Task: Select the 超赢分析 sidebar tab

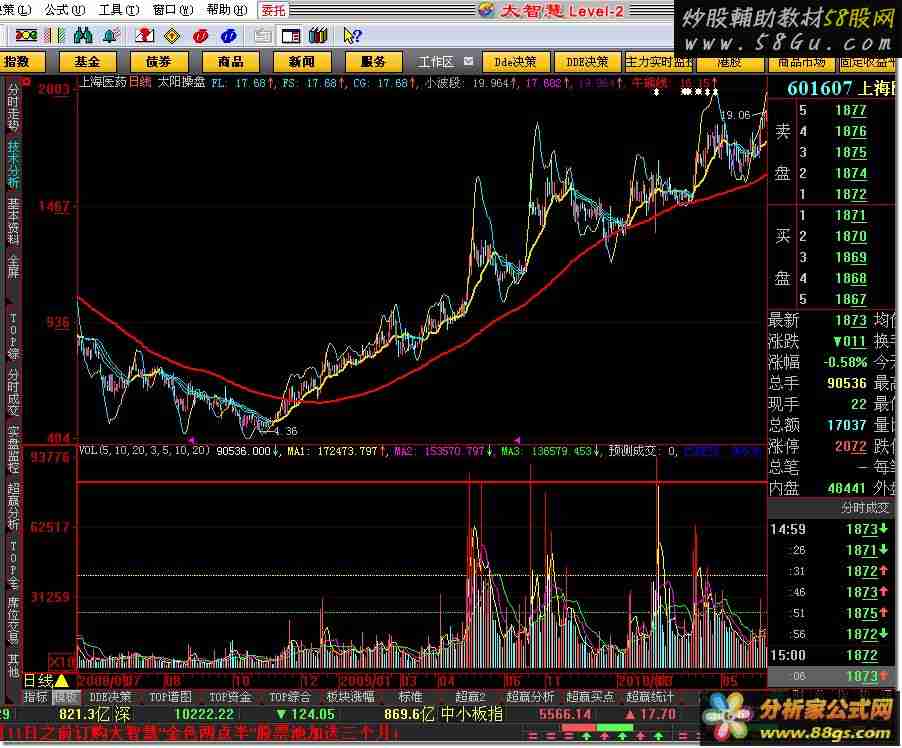Action: pyautogui.click(x=13, y=506)
